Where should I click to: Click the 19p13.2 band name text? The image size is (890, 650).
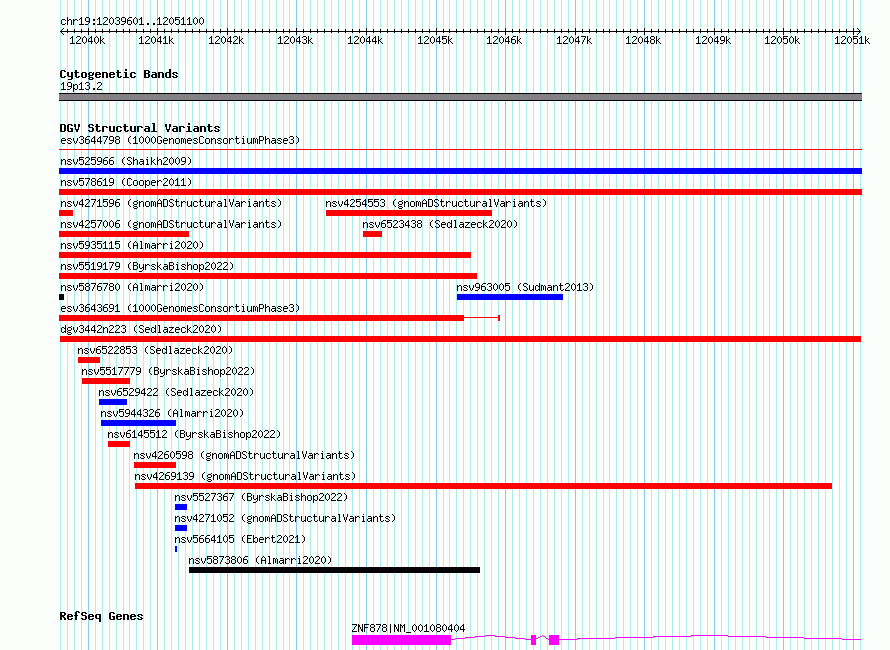pos(81,86)
